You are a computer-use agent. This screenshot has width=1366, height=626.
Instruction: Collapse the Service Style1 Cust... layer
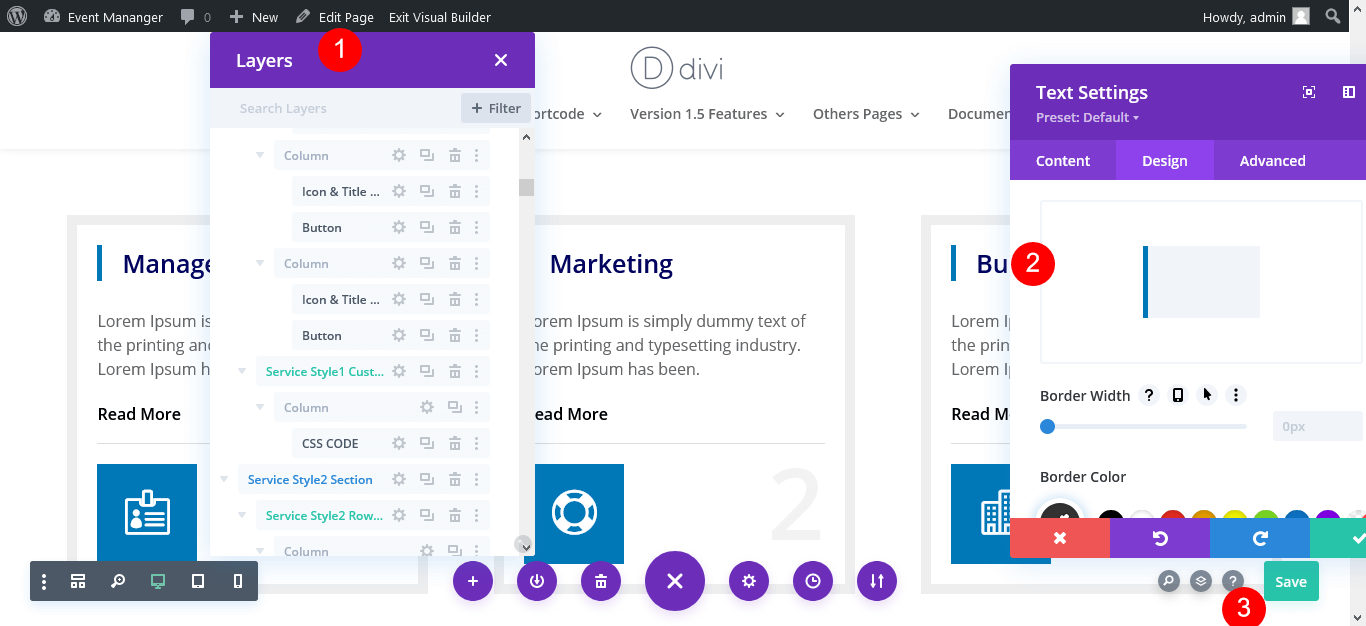point(242,372)
